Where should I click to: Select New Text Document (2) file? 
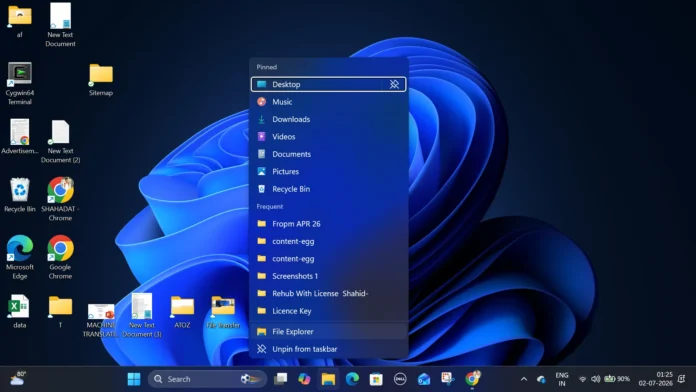point(60,141)
